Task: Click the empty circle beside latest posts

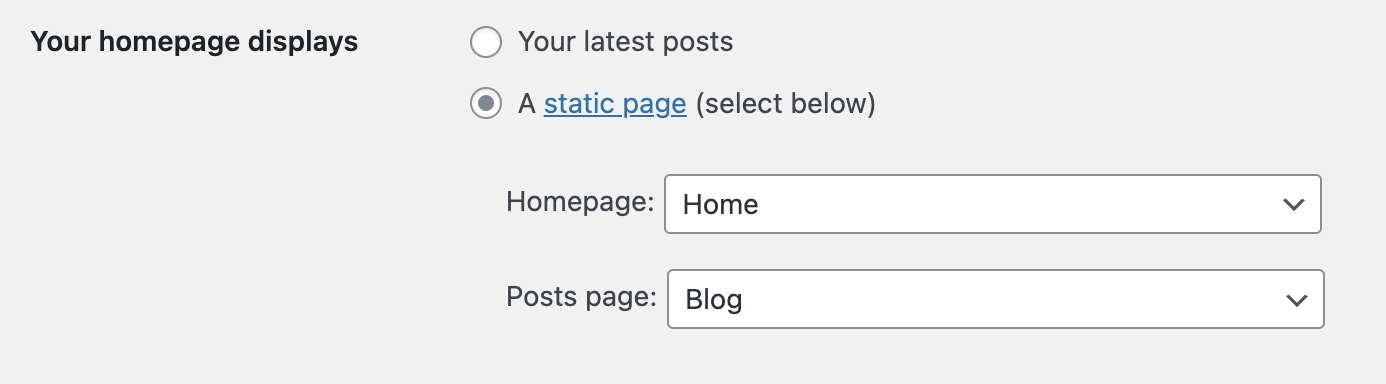Action: coord(486,43)
